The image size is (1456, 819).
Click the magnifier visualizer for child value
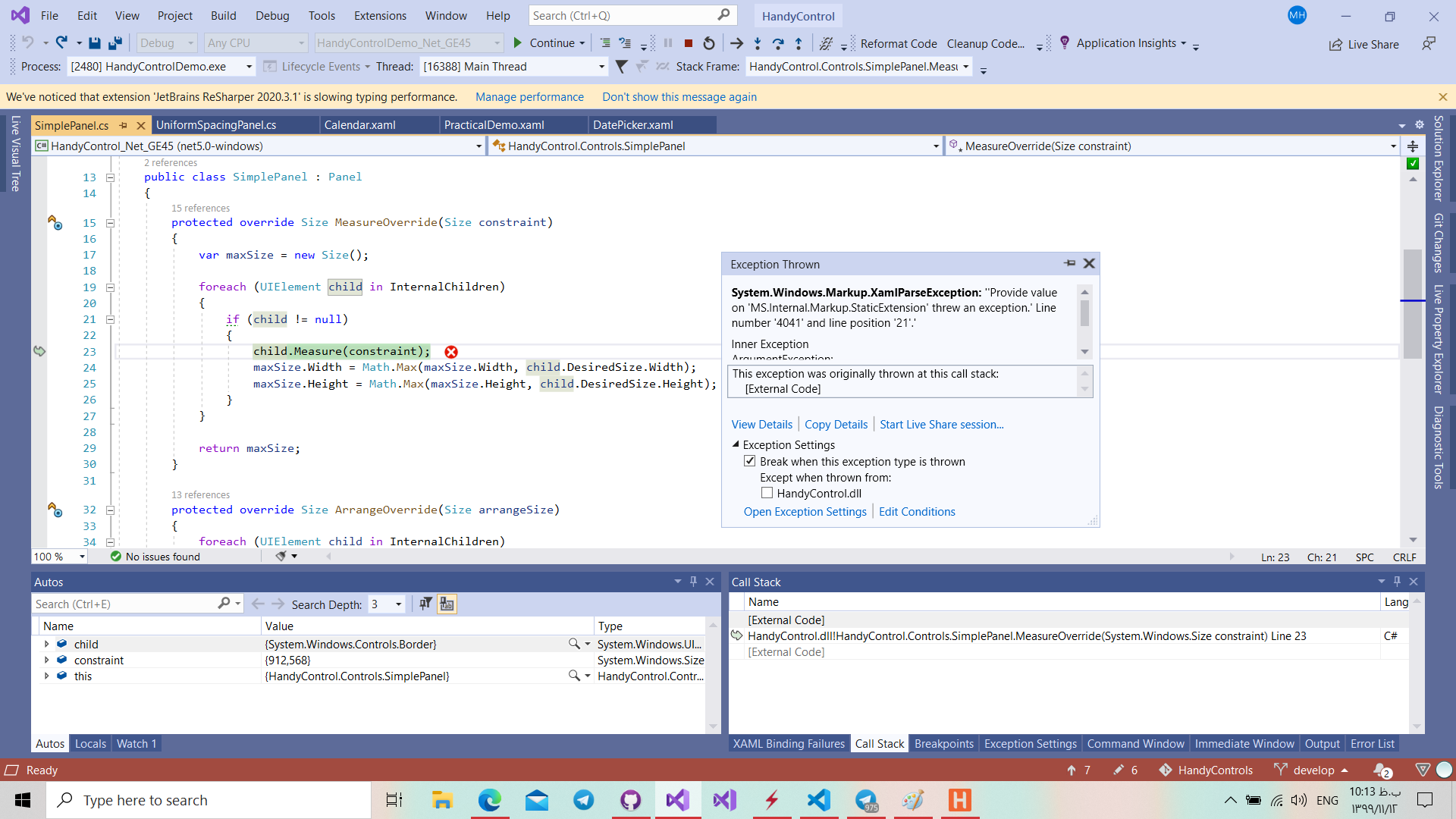pos(574,644)
